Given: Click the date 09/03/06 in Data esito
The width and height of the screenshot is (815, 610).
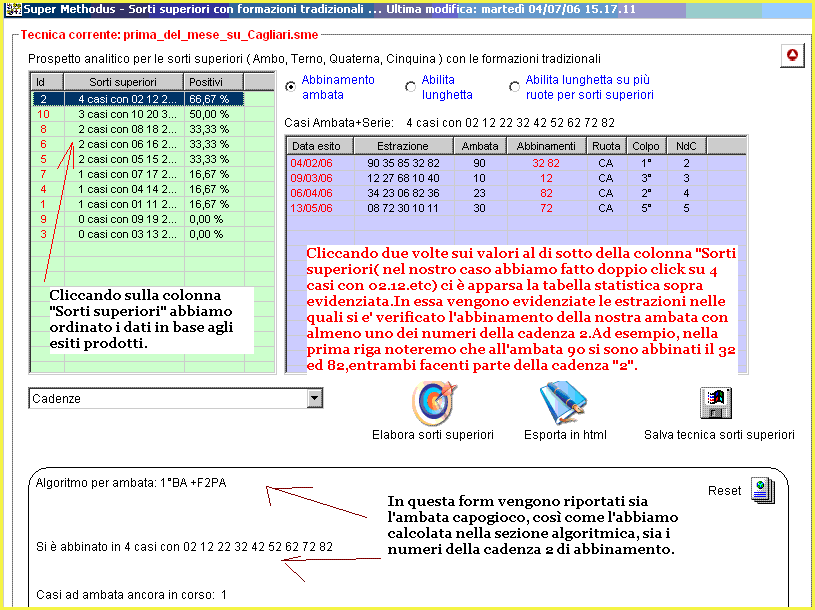Looking at the screenshot, I should pyautogui.click(x=311, y=178).
